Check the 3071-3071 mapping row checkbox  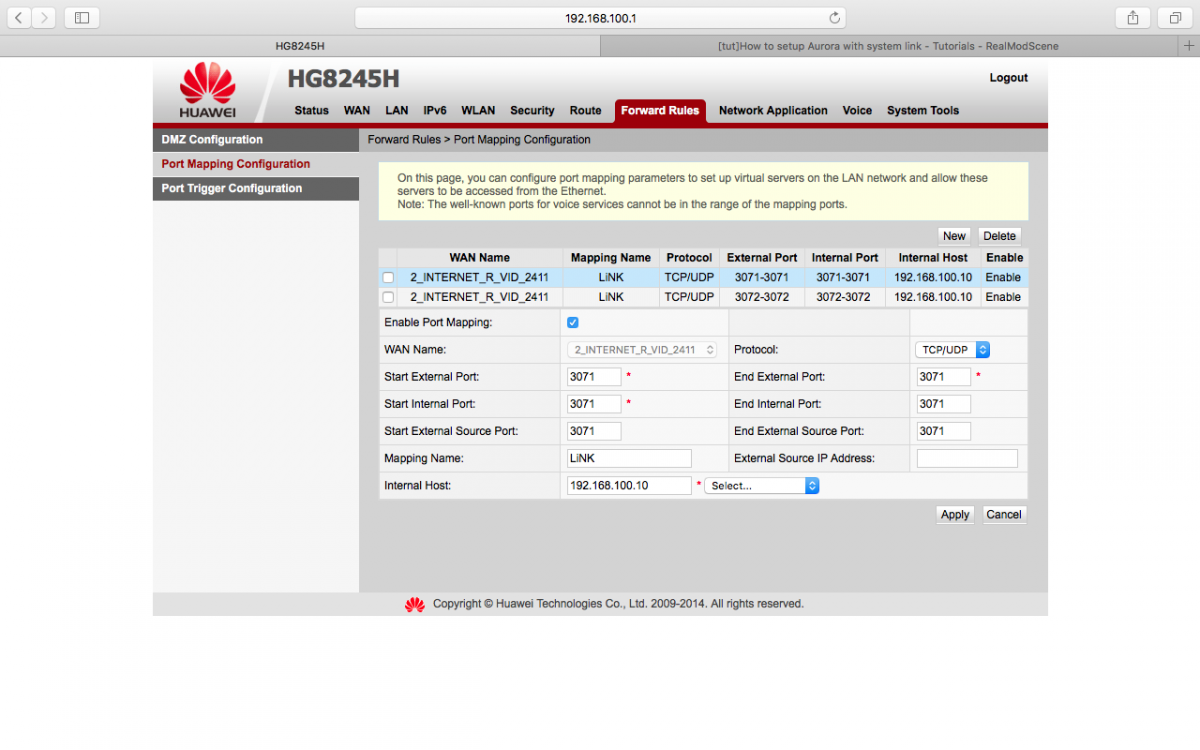click(x=388, y=278)
